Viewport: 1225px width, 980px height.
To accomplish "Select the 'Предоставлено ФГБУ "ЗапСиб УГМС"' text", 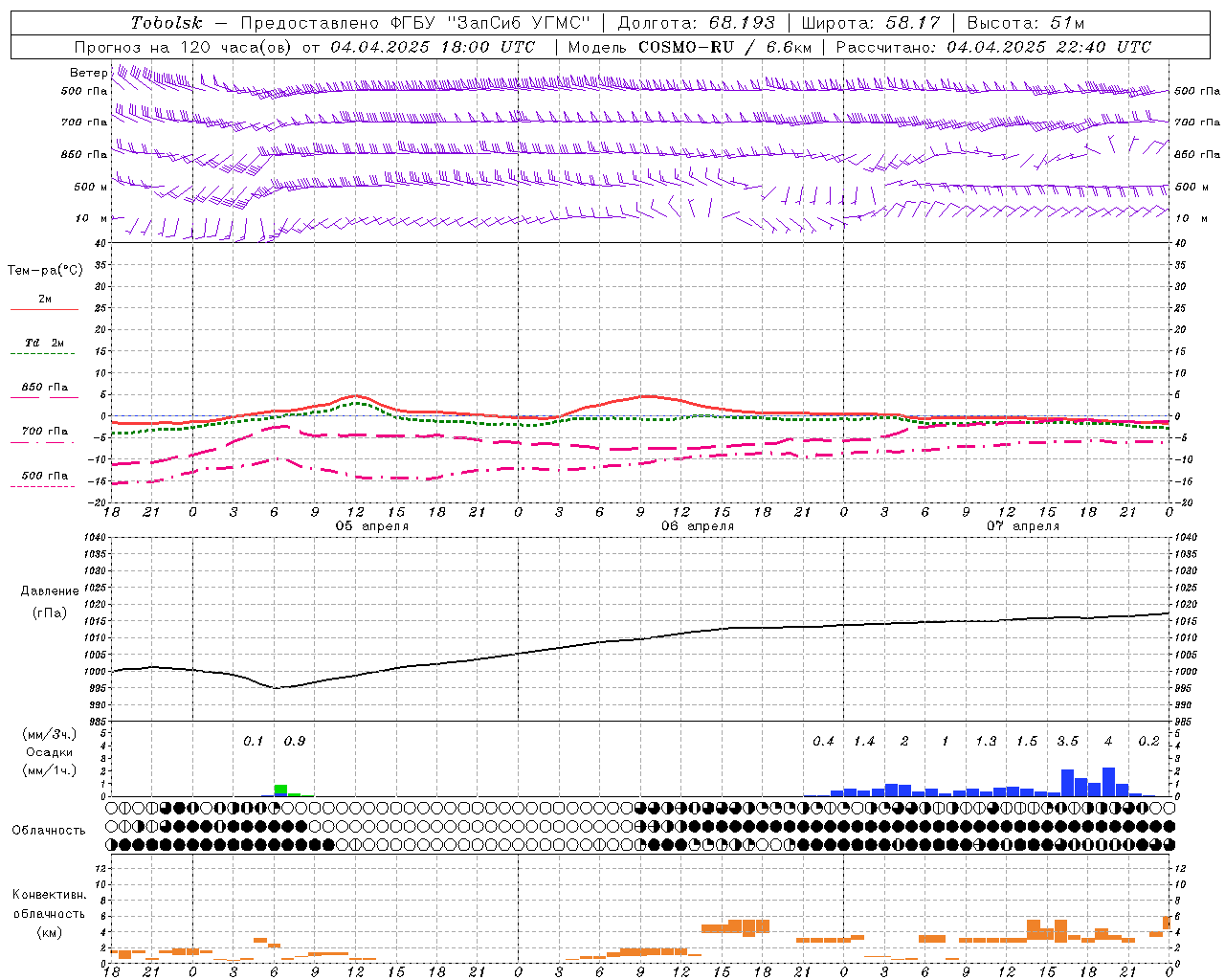I will [x=415, y=23].
